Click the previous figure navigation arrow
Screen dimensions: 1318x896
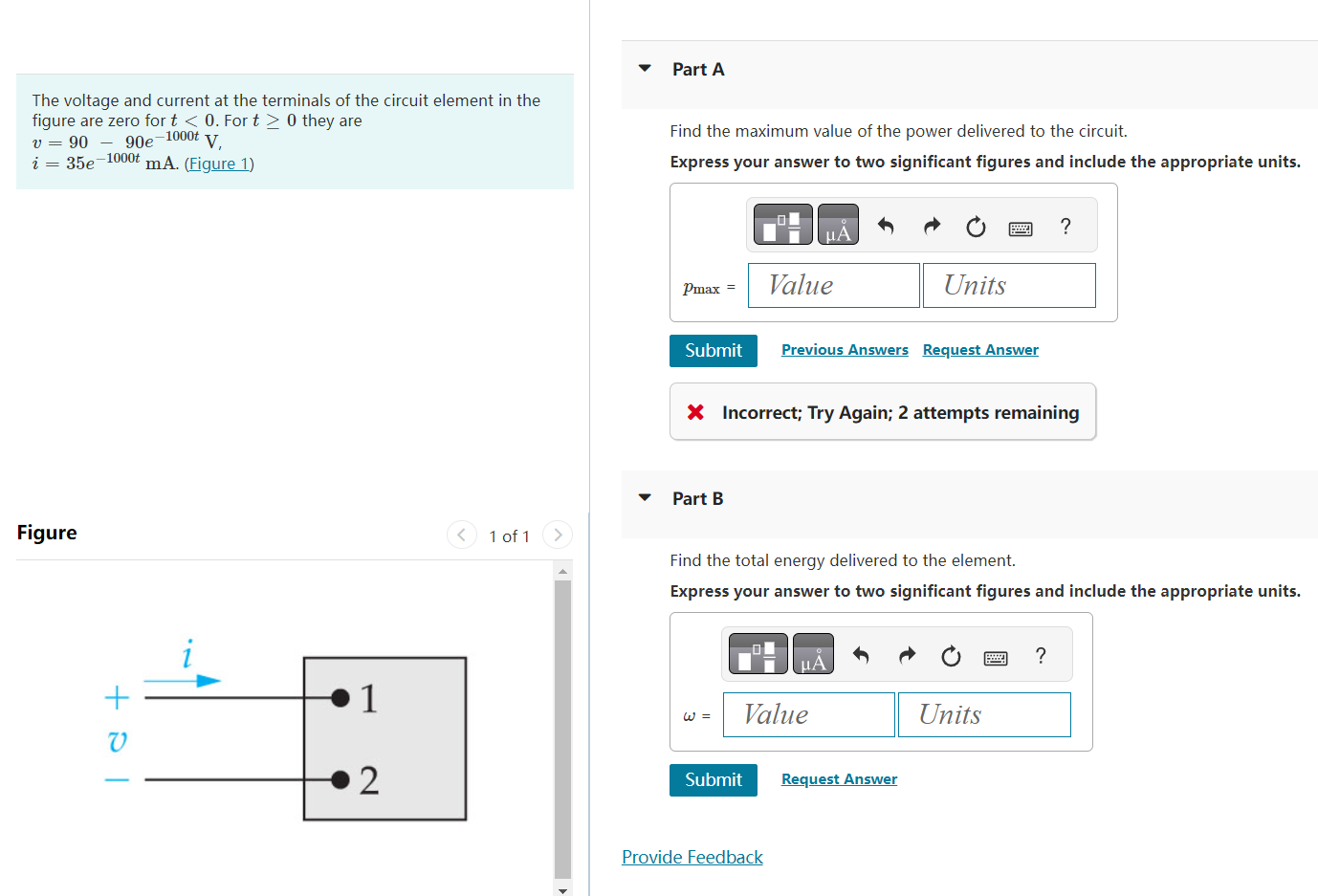point(462,535)
